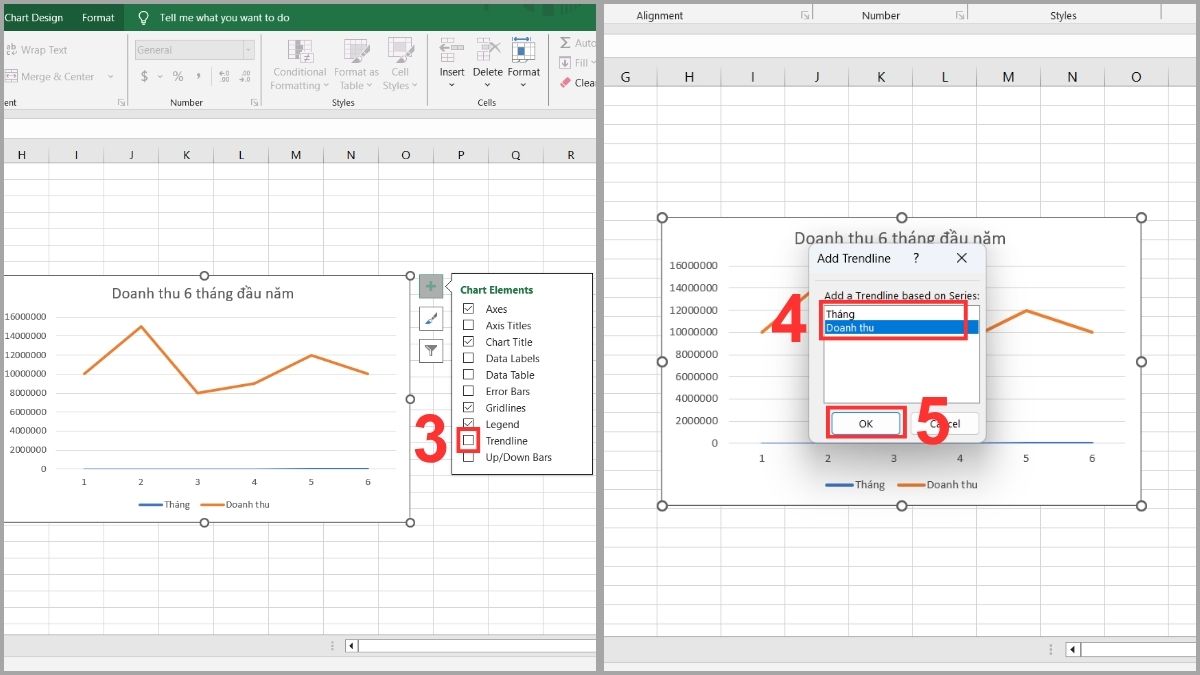Click the Increase Decimal icon
The width and height of the screenshot is (1200, 675).
(x=224, y=77)
